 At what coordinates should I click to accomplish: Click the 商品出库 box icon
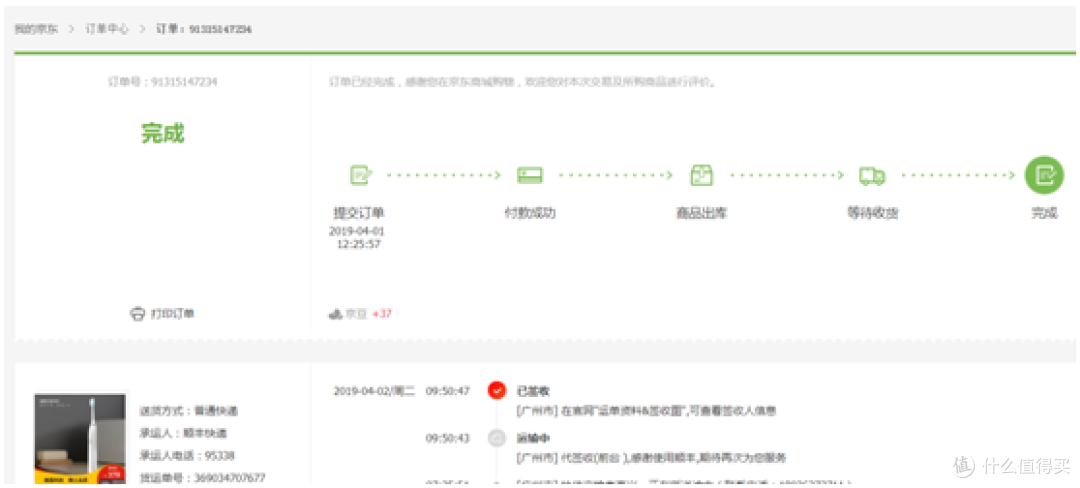pyautogui.click(x=701, y=176)
